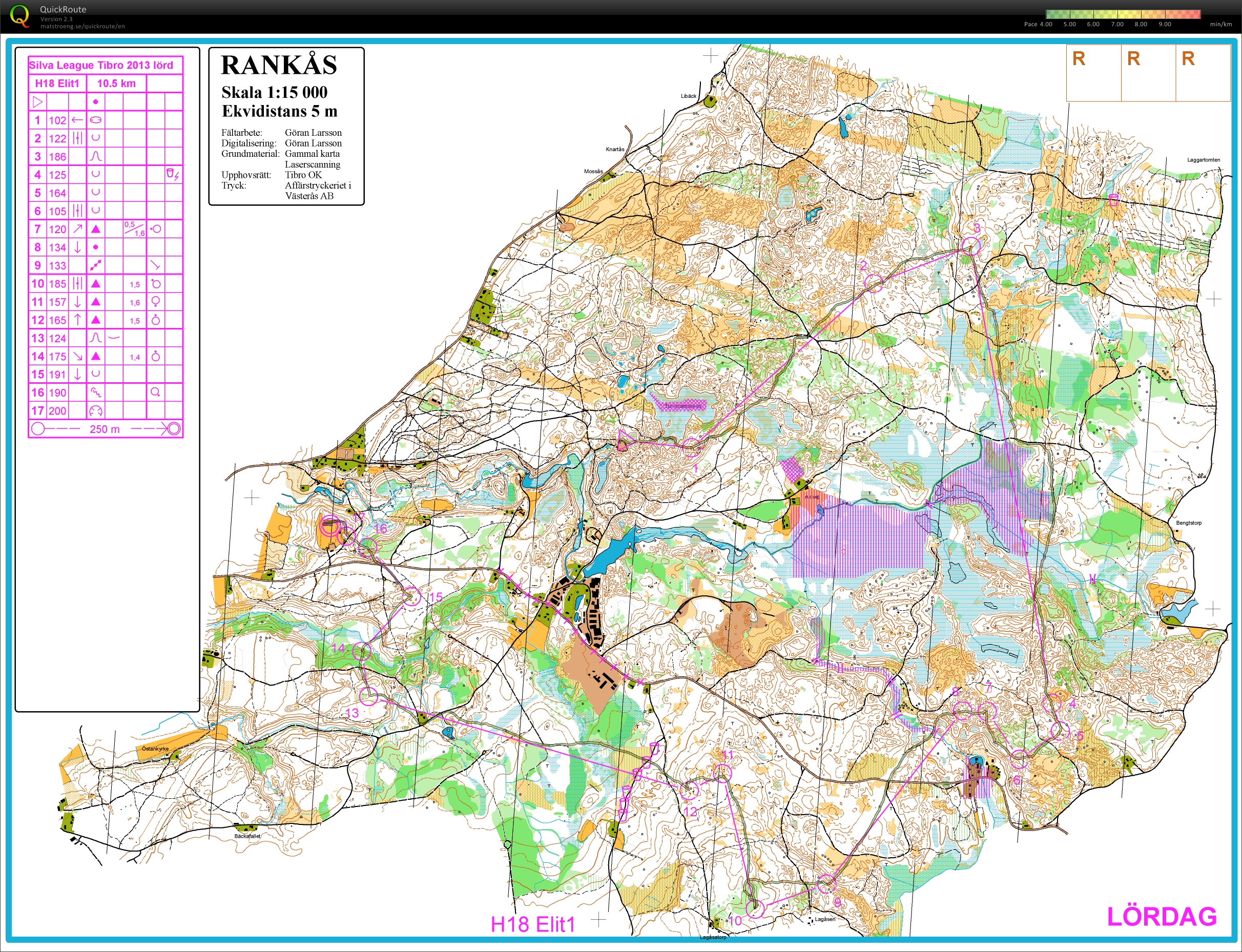1242x952 pixels.
Task: Click the 'Göran Larsson' Fältarbete credit
Action: 314,133
